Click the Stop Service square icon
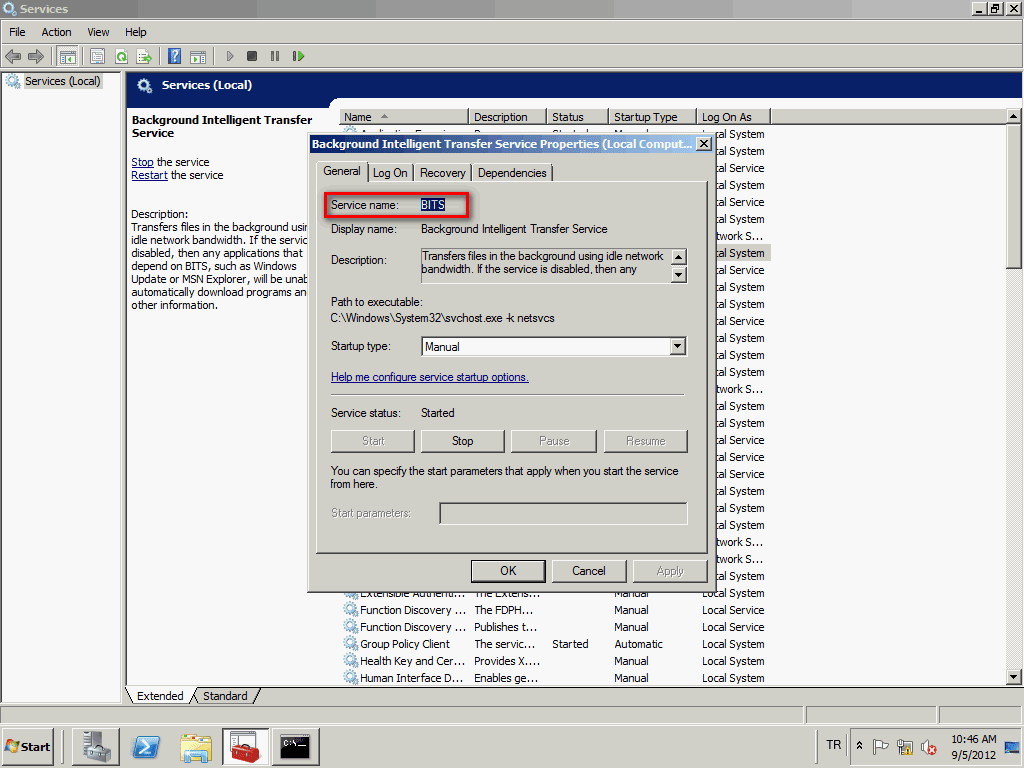The image size is (1024, 768). [x=252, y=56]
